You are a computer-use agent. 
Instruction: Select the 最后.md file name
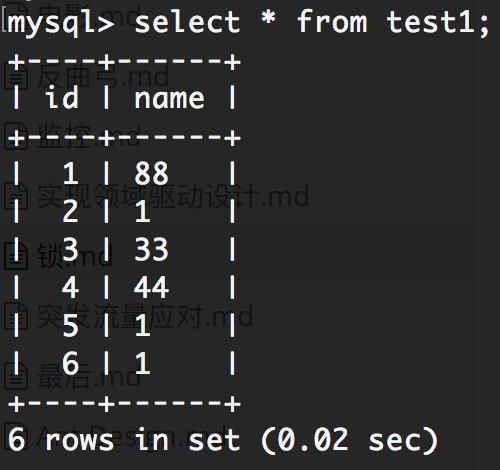89,376
